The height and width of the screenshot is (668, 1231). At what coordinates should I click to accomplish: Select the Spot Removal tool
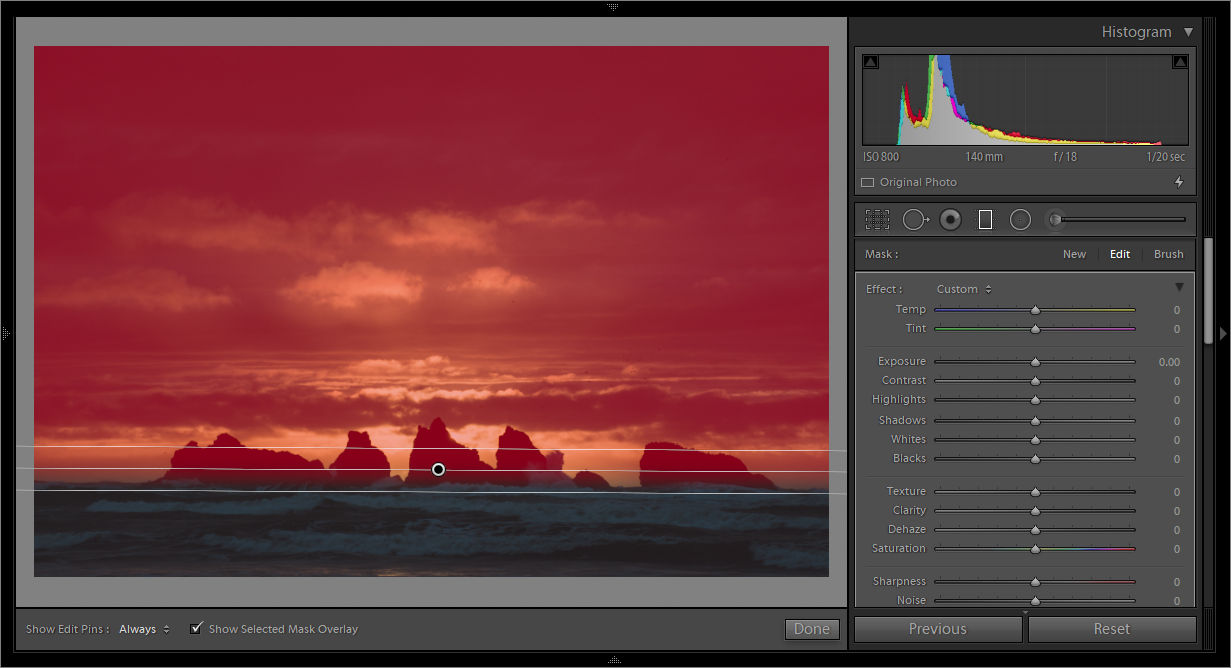coord(915,219)
